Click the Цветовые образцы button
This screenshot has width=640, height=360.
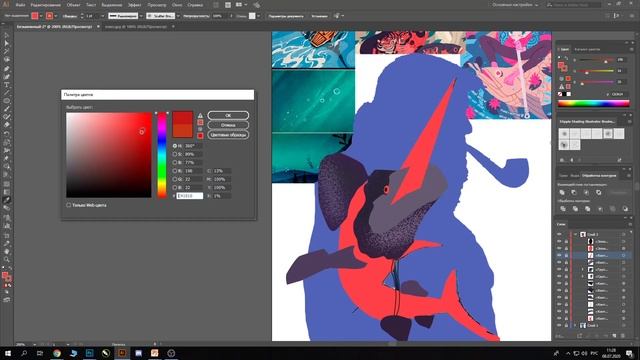pyautogui.click(x=228, y=134)
